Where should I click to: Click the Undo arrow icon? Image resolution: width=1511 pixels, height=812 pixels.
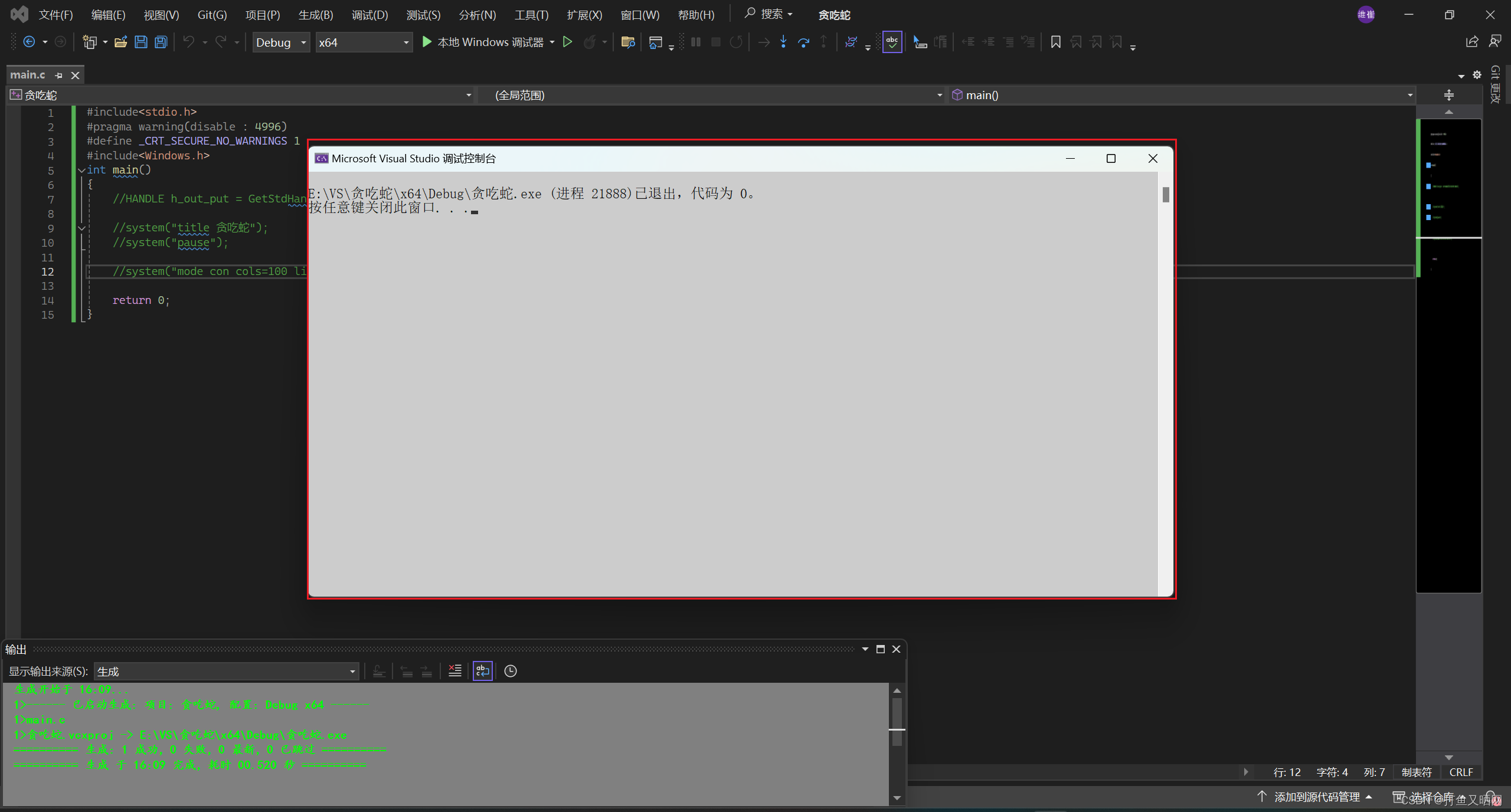pos(188,42)
